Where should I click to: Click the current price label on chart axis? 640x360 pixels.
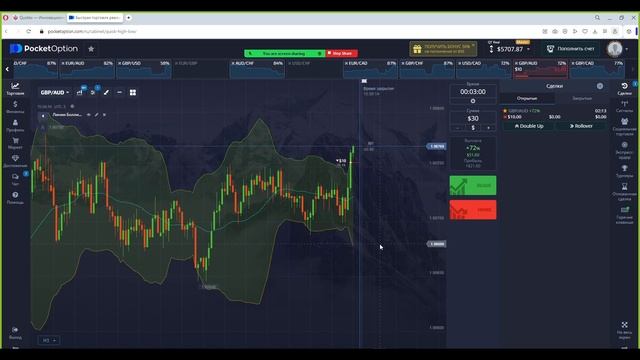coord(436,146)
